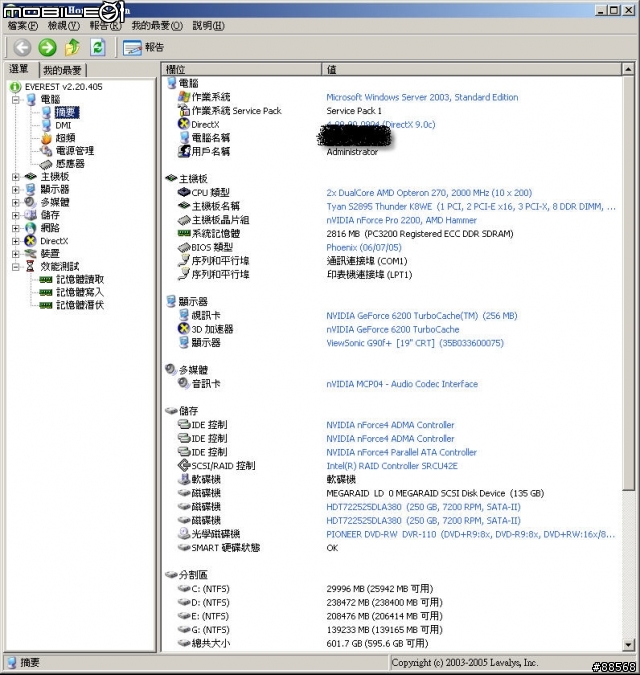The width and height of the screenshot is (640, 675).
Task: Click the 軟碟機 floppy drive icon
Action: (x=184, y=479)
